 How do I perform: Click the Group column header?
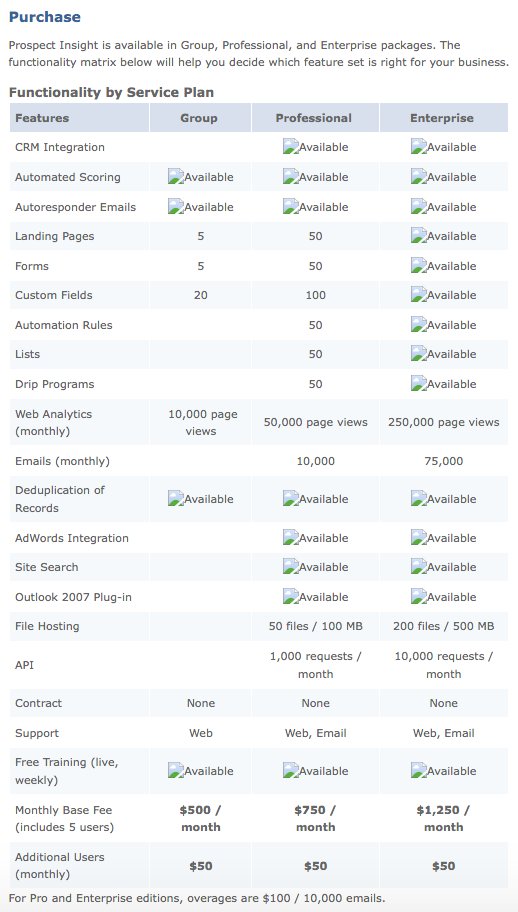coord(200,118)
